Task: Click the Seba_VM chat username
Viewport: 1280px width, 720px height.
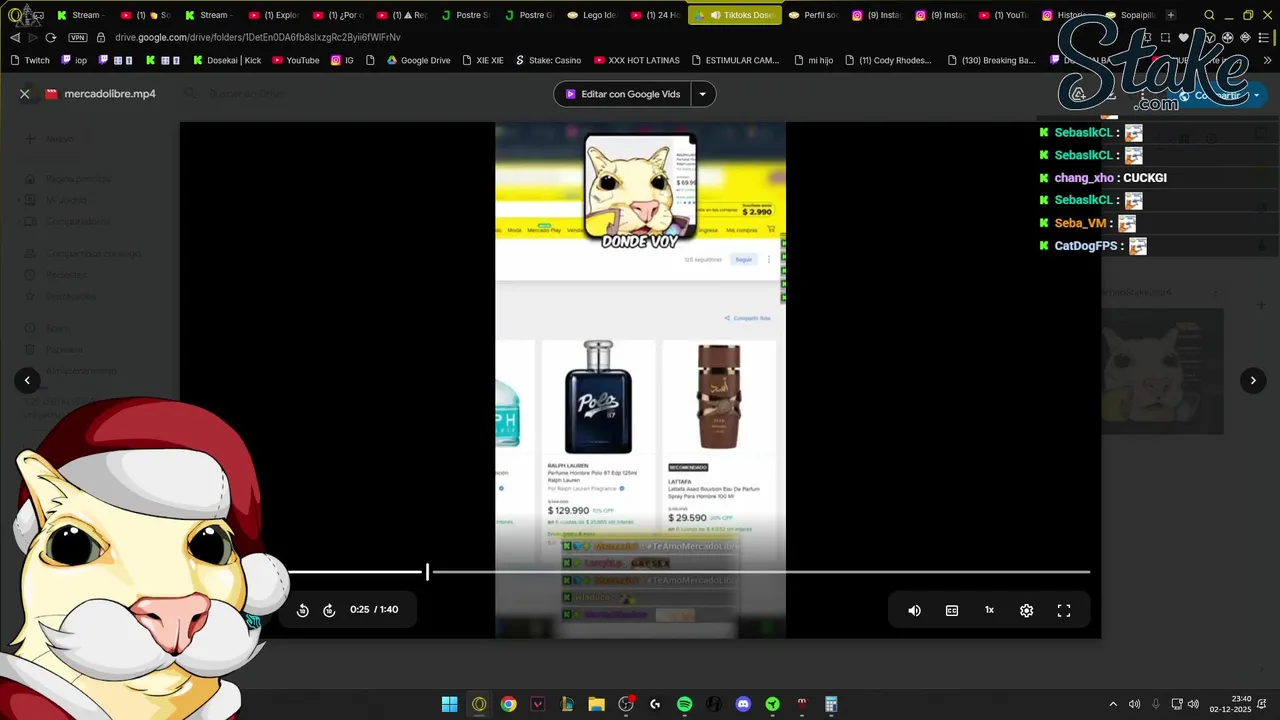Action: click(x=1080, y=223)
